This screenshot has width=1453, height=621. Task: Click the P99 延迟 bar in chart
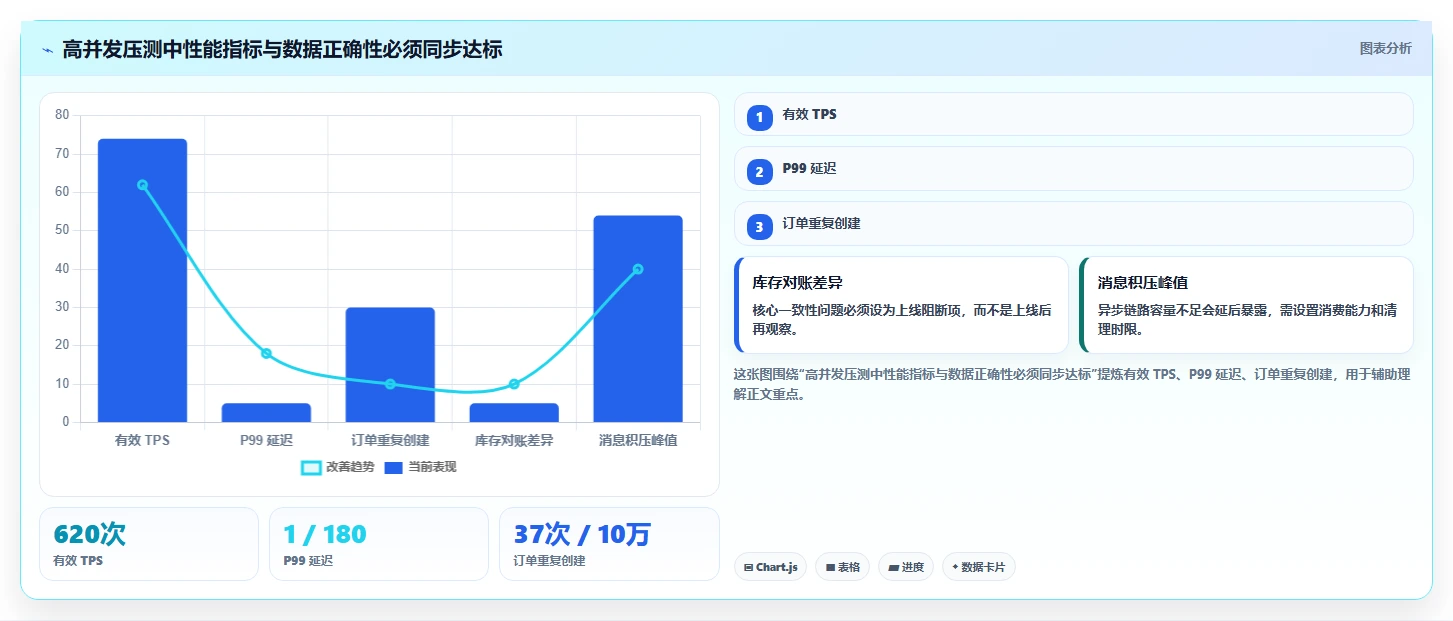266,412
